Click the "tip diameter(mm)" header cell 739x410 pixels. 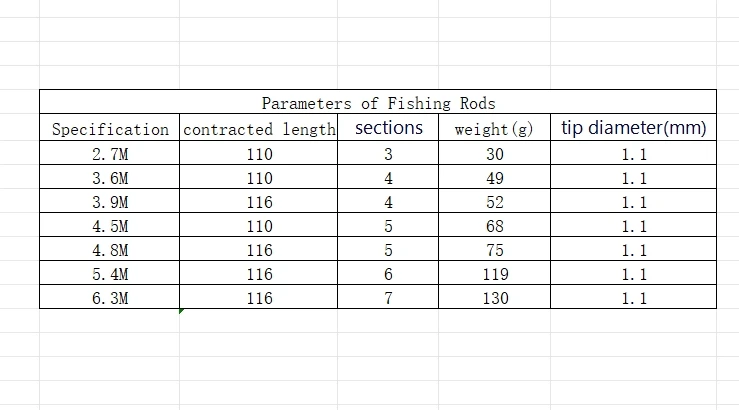[633, 128]
